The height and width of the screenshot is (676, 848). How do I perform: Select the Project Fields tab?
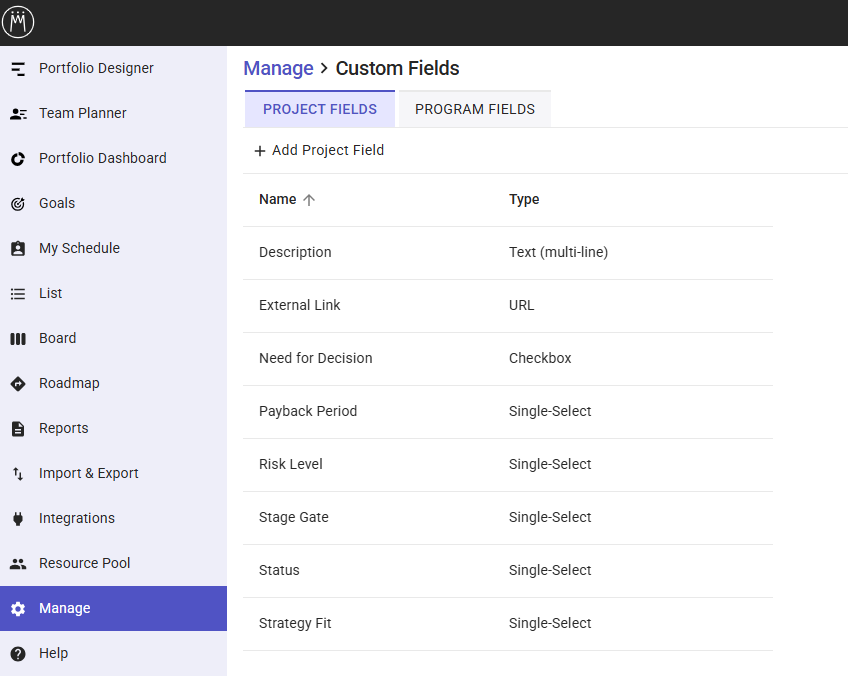(320, 109)
